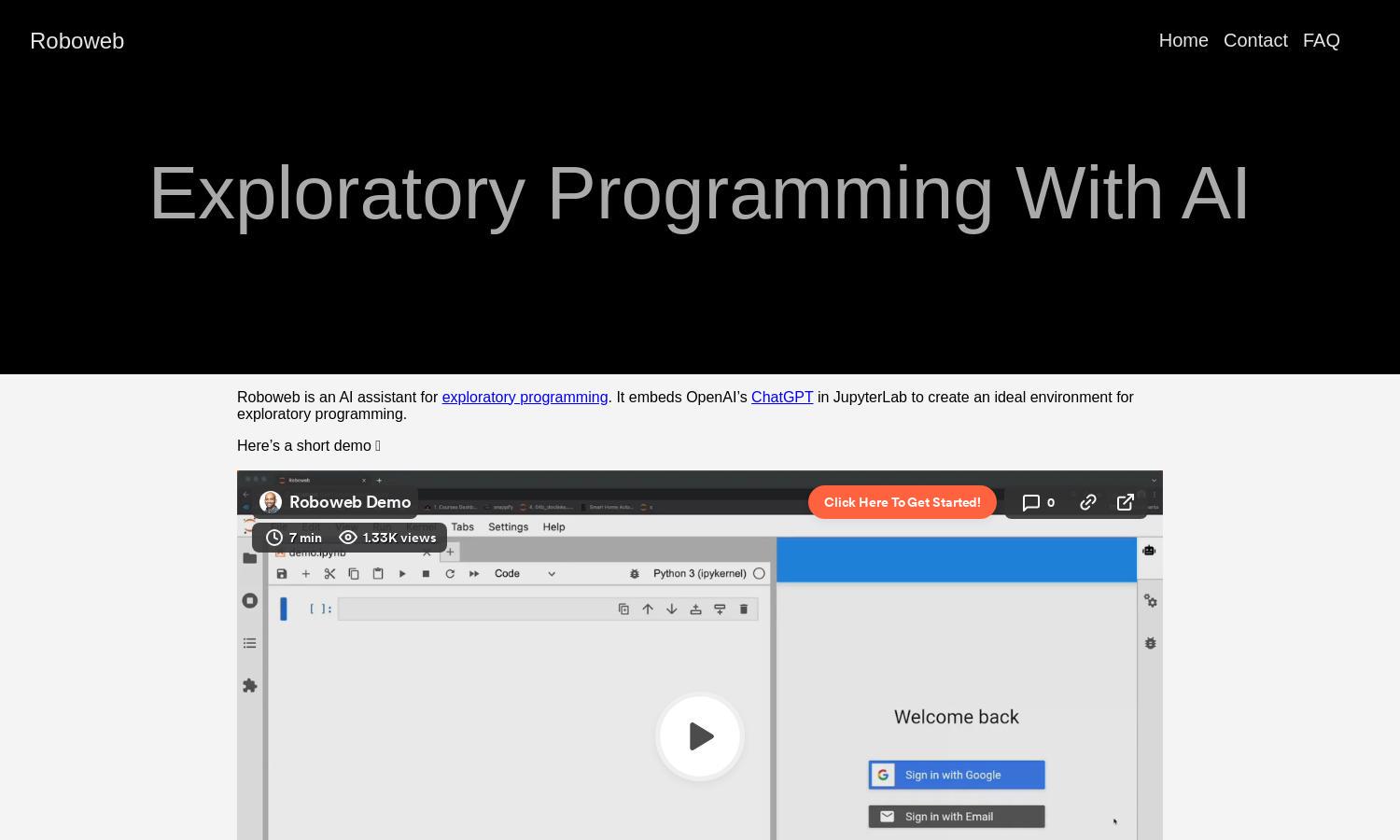Click the Run cell play icon in toolbar
1400x840 pixels.
402,574
